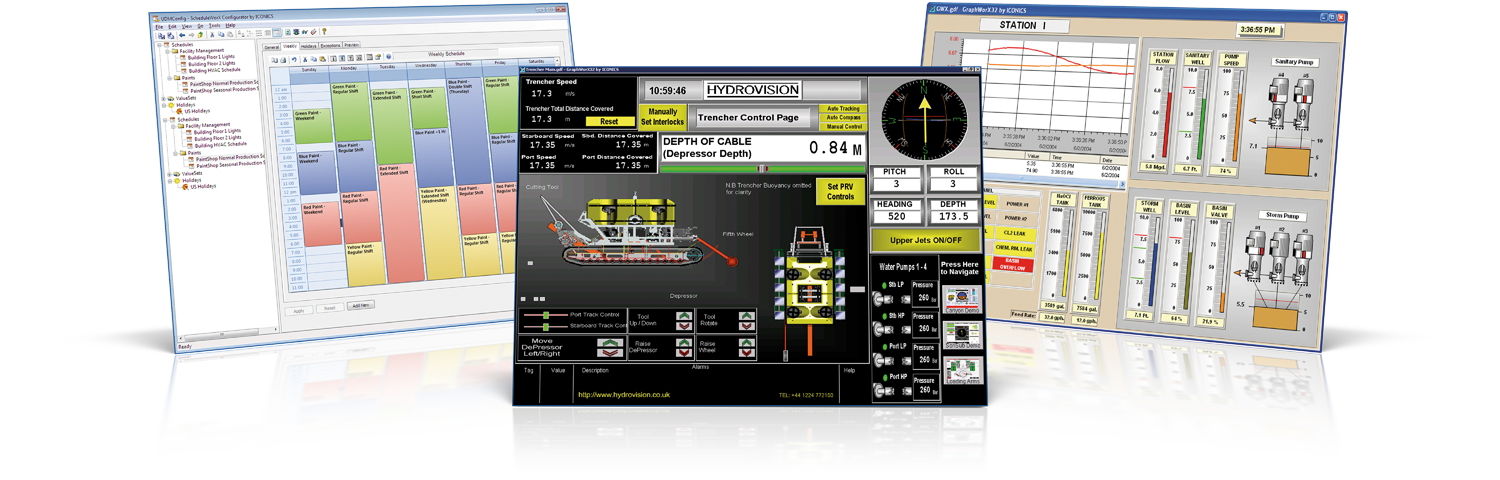Click Tool Up/Down arrow control
The width and height of the screenshot is (1500, 480).
coord(684,320)
